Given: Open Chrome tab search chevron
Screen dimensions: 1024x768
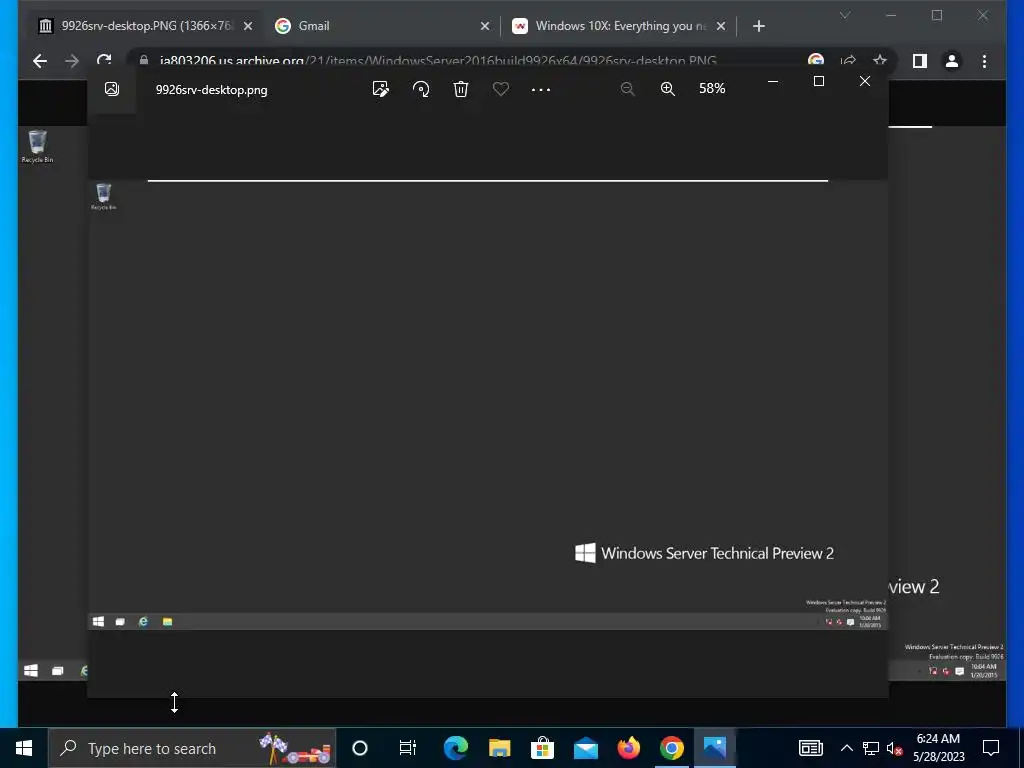Looking at the screenshot, I should (844, 15).
